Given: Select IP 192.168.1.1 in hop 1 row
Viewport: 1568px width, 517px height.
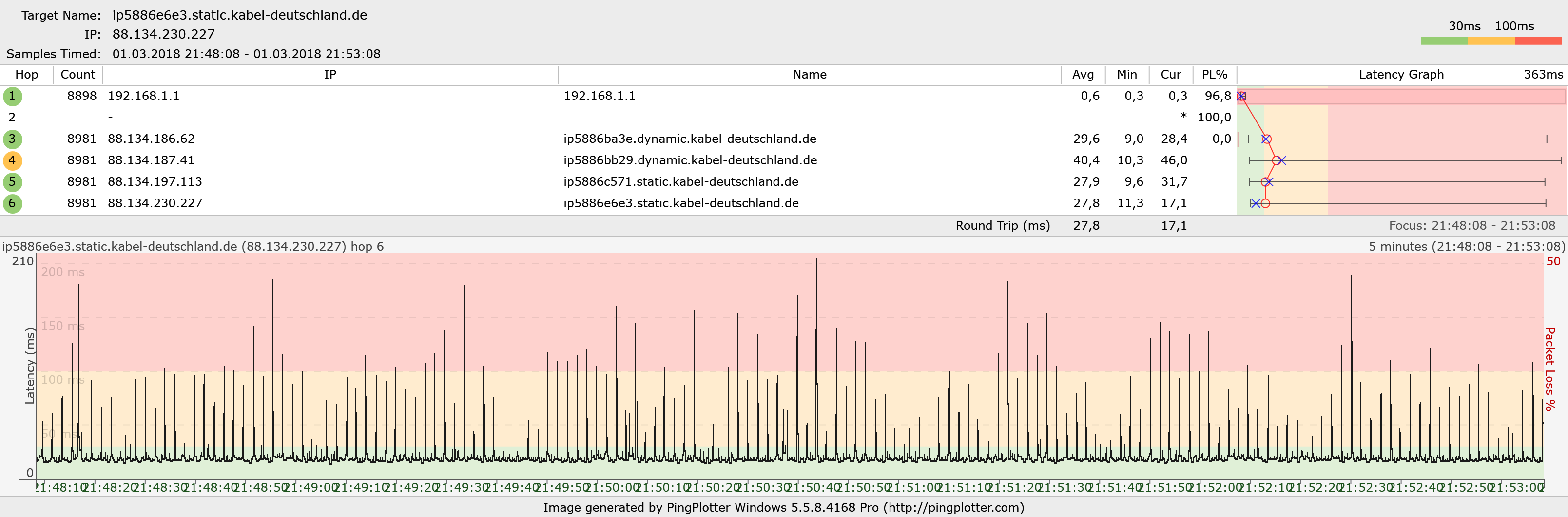Looking at the screenshot, I should tap(144, 96).
